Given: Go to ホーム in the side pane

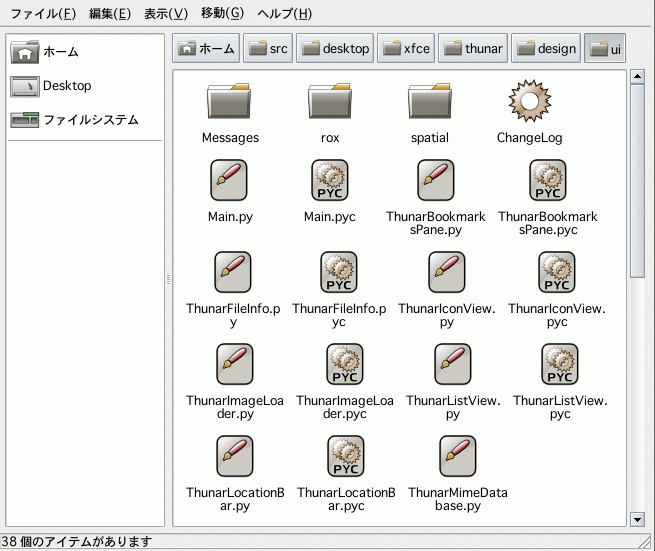Looking at the screenshot, I should coord(60,52).
